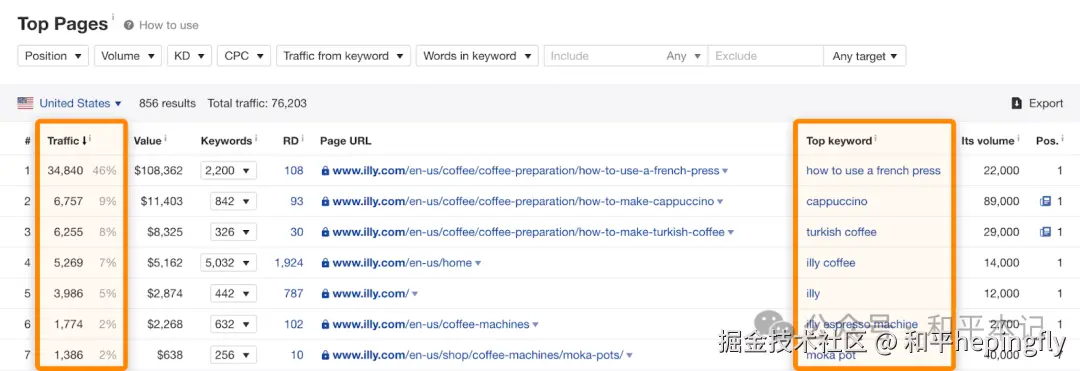This screenshot has height=371, width=1080.
Task: Open the how-to-make-cappuccino page URL
Action: [523, 201]
